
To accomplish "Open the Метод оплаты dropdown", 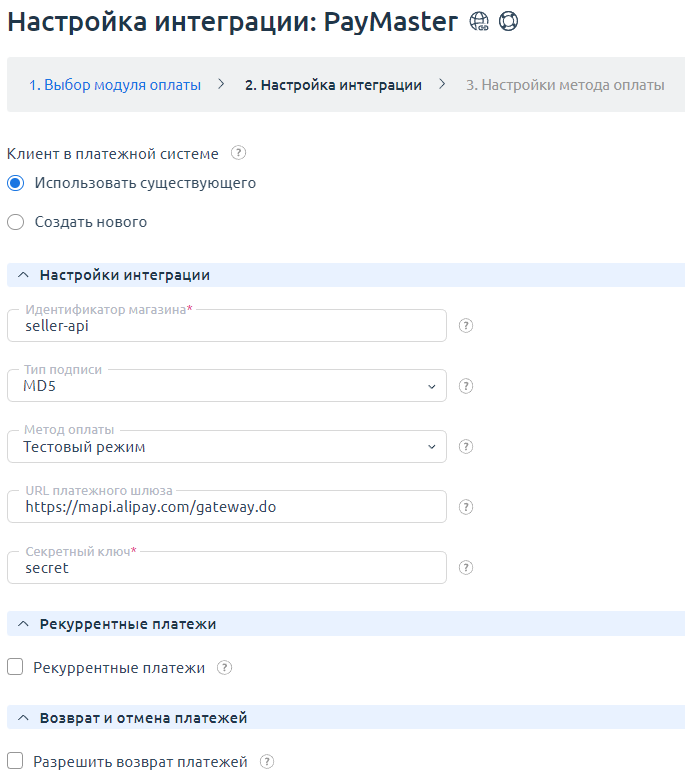I will point(227,447).
